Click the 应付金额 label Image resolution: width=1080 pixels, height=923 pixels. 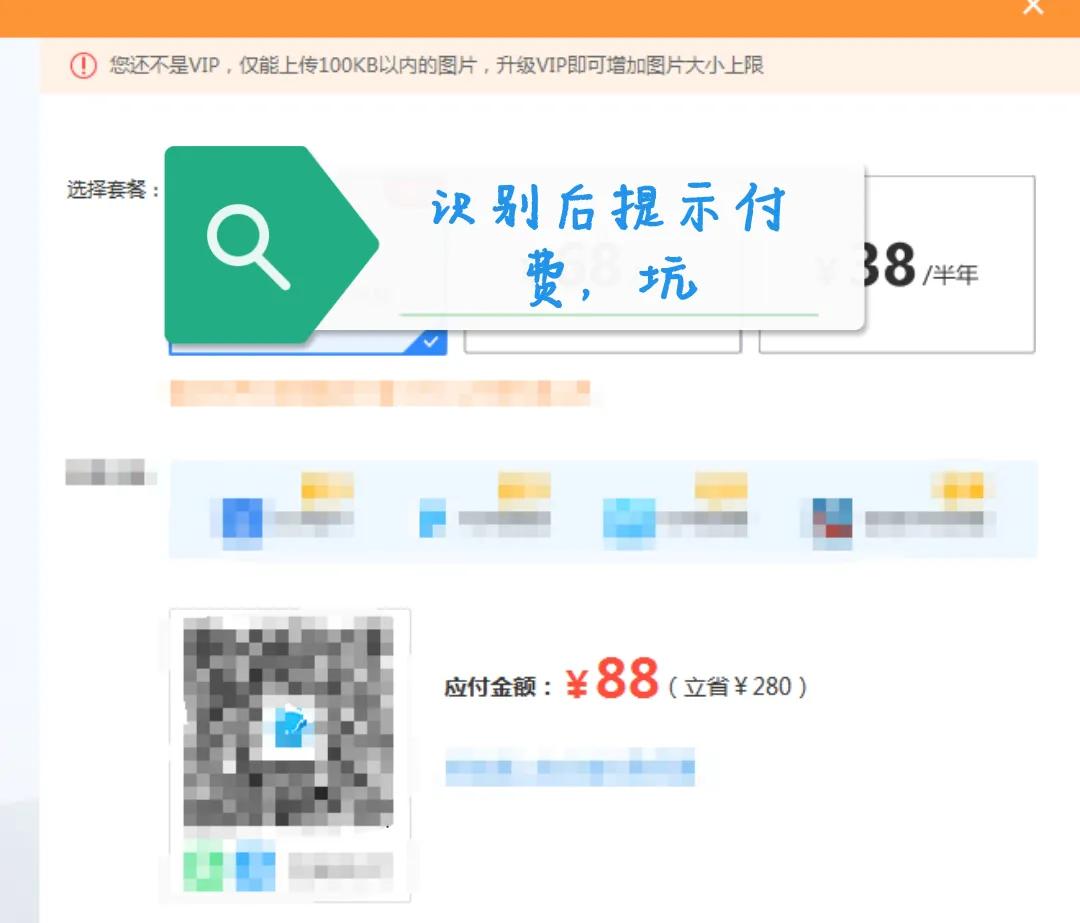(x=497, y=687)
